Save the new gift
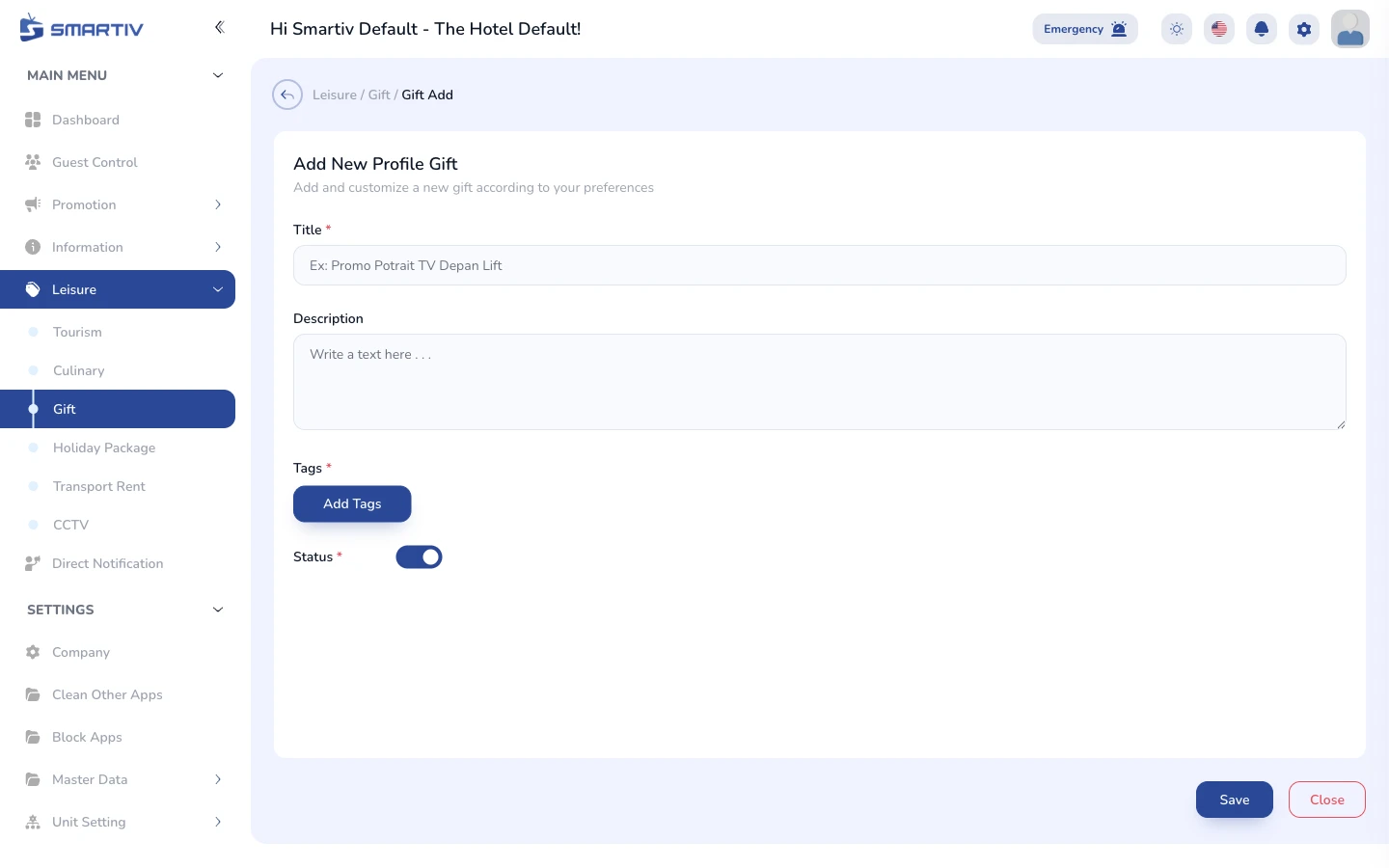Viewport: 1389px width, 868px height. click(x=1235, y=800)
